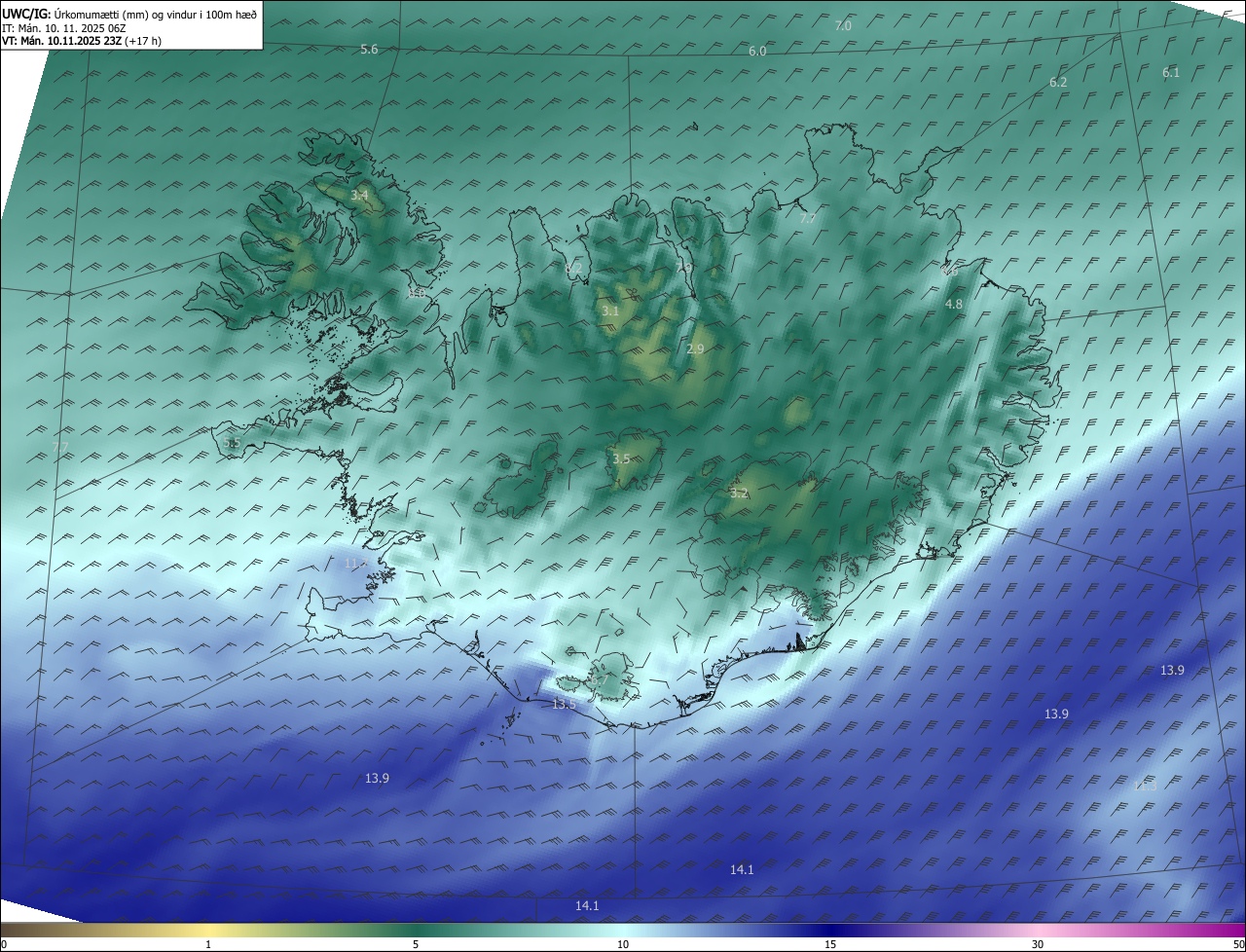Click the 14.1 label nearest the color scale
Screen dimensions: 1246x952
tap(587, 906)
